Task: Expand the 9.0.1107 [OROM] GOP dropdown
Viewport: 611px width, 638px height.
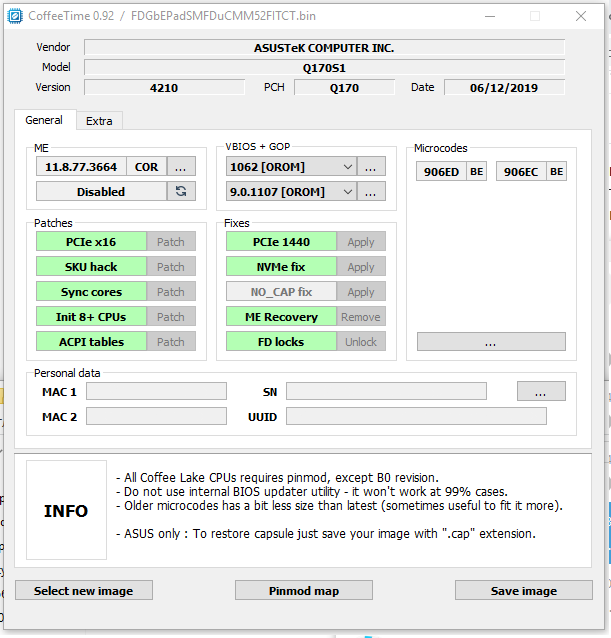Action: pos(291,192)
